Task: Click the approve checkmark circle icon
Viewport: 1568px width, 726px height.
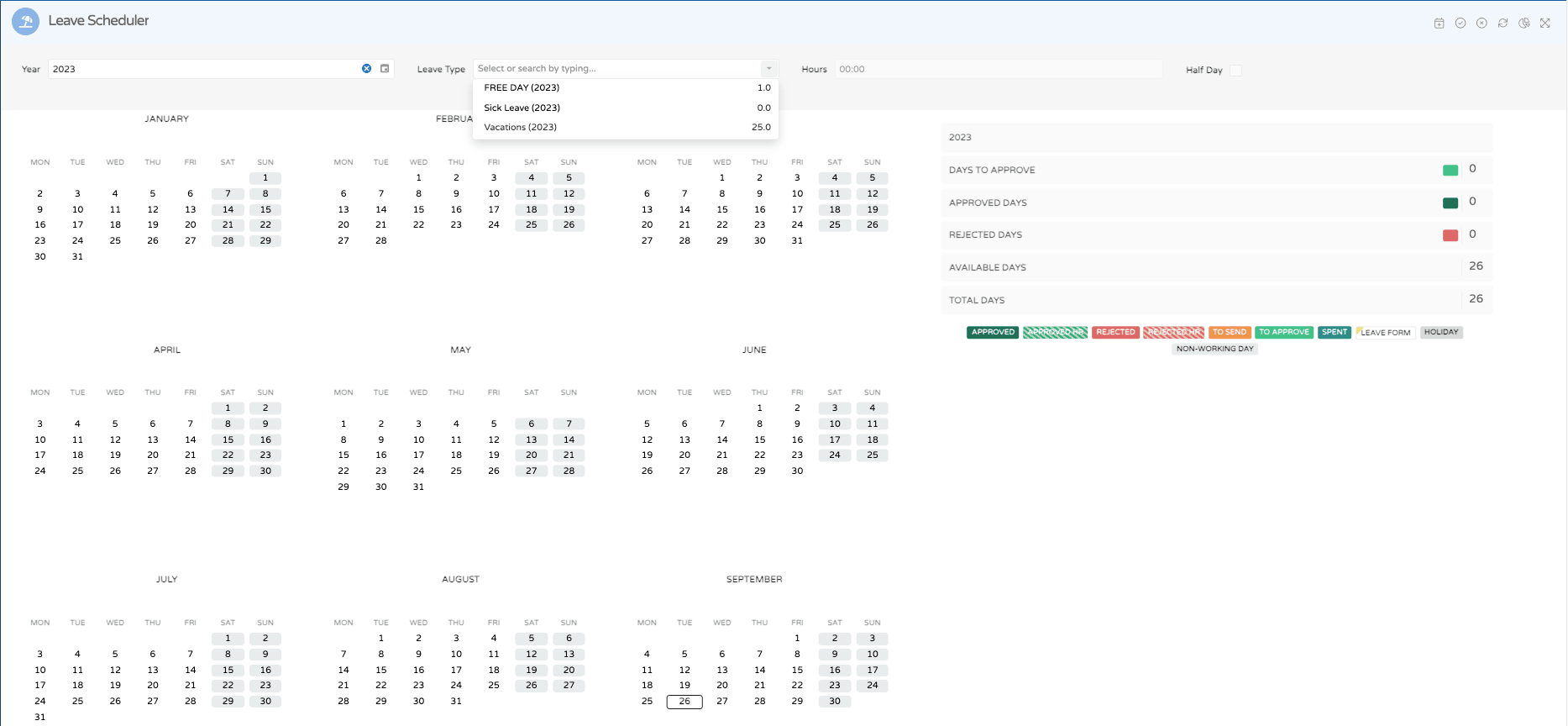Action: (1460, 24)
